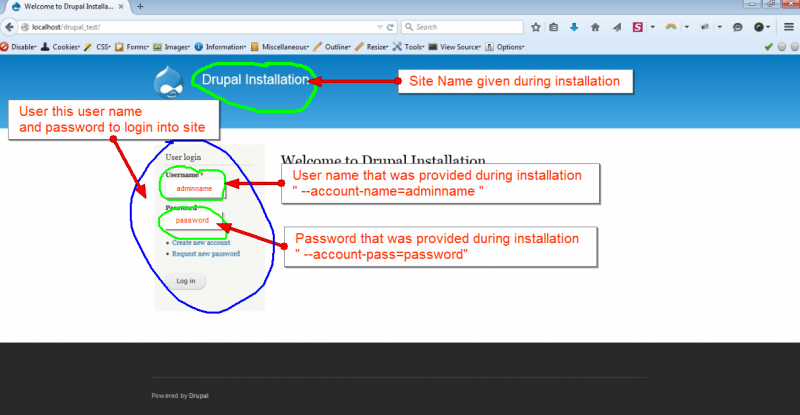Image resolution: width=800 pixels, height=415 pixels.
Task: Open the Disable dropdown menu
Action: [x=18, y=47]
